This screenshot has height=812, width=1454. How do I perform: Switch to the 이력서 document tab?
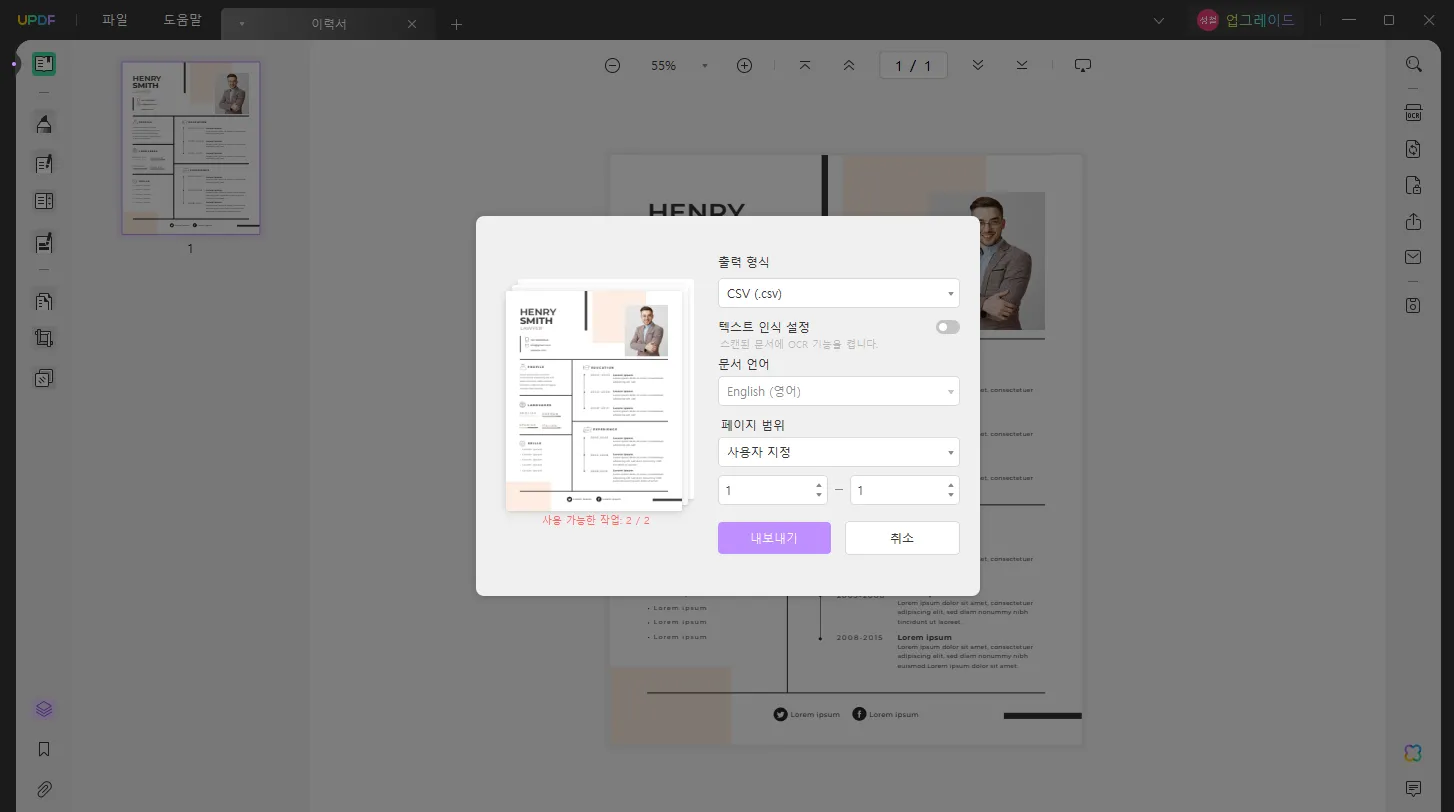coord(328,24)
